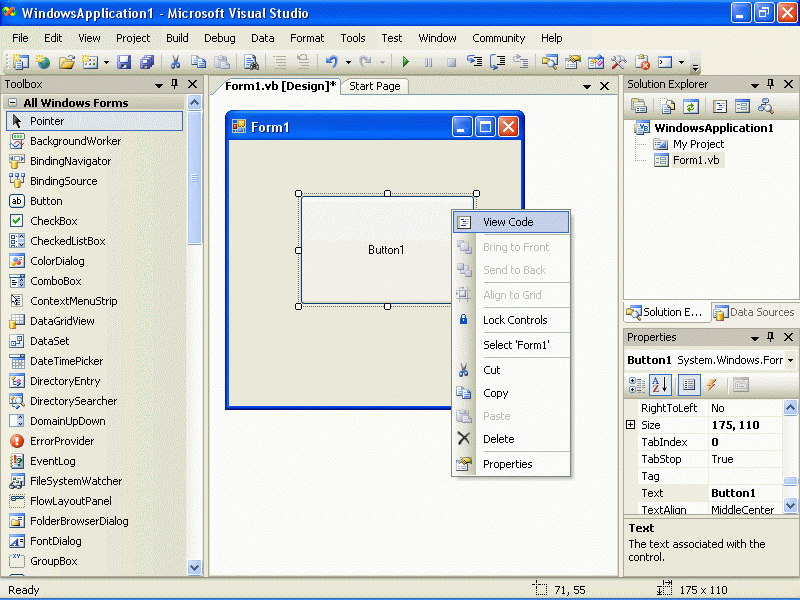Click the Step Over toolbar icon
The height and width of the screenshot is (600, 800).
pos(497,62)
